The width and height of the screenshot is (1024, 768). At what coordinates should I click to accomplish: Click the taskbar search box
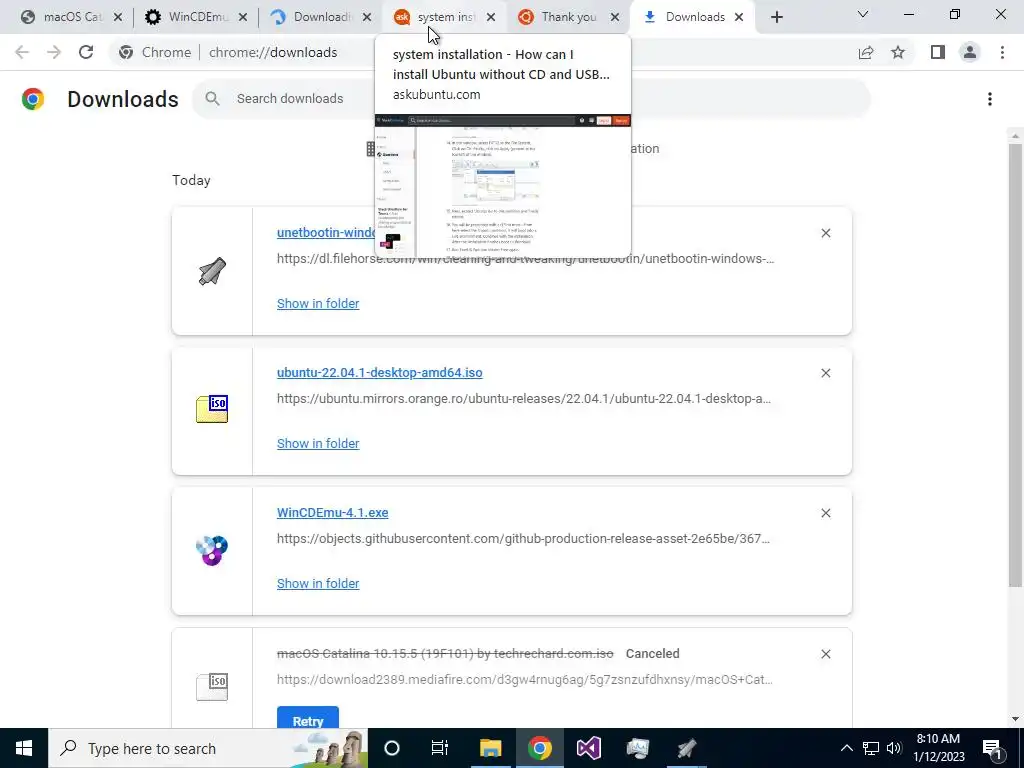click(x=208, y=748)
